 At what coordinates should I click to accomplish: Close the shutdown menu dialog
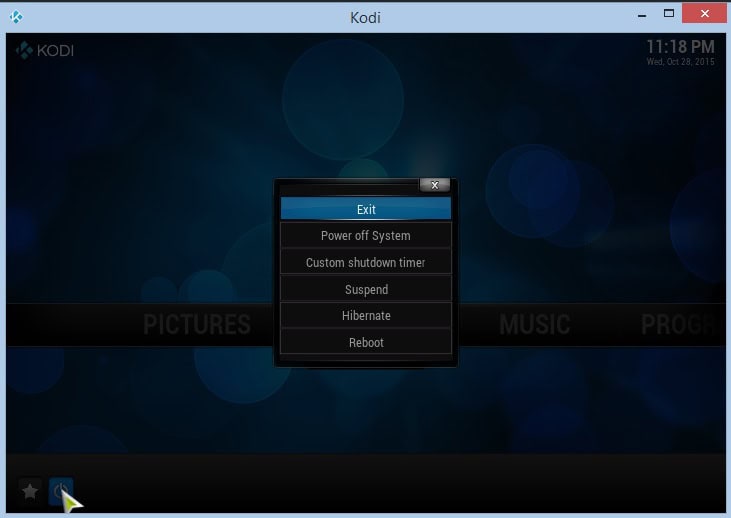click(x=434, y=185)
